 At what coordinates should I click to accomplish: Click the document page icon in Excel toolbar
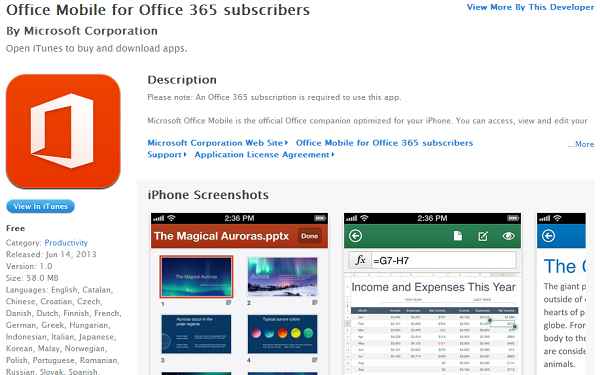coord(458,236)
